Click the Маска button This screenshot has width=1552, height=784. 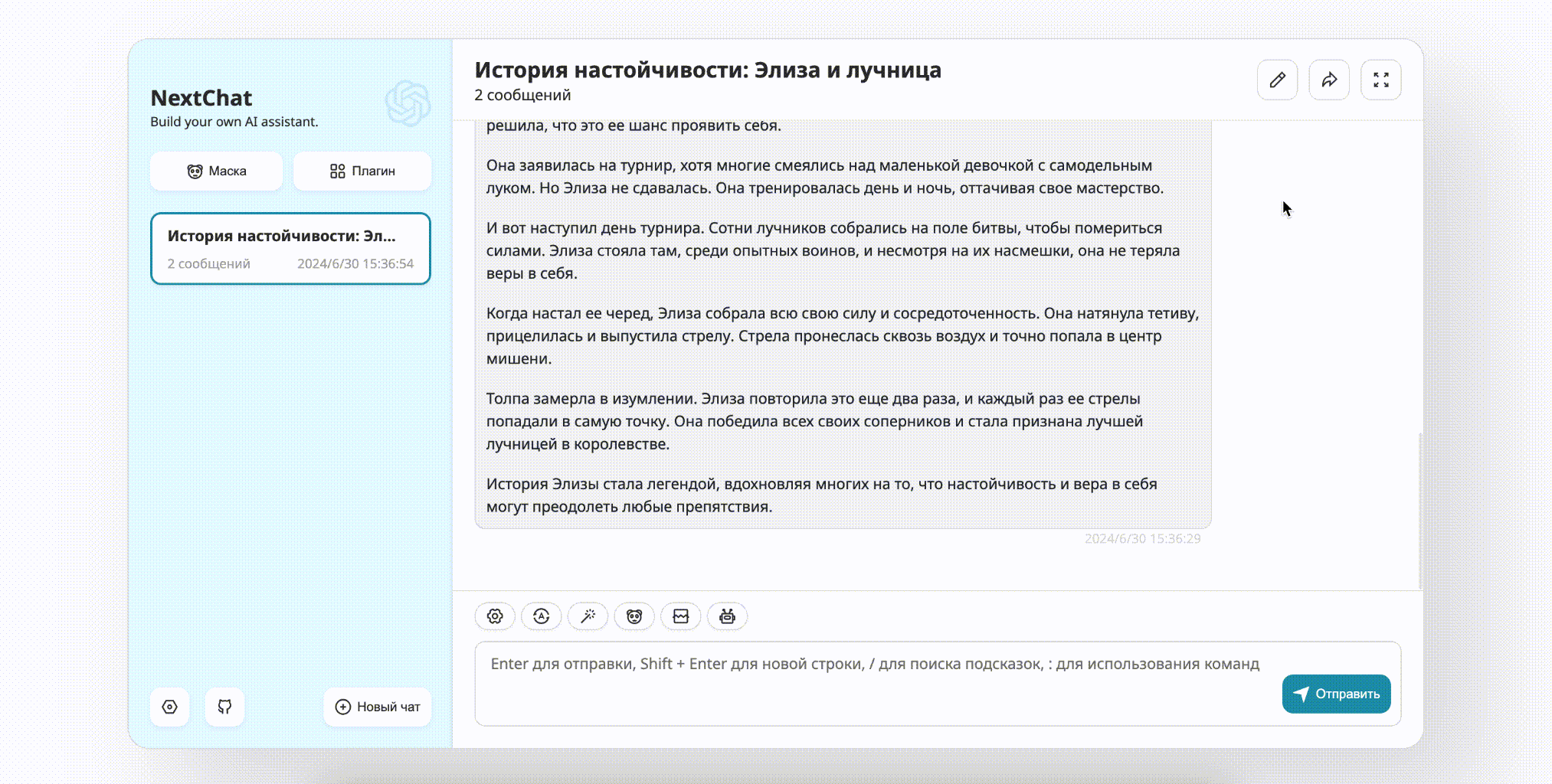click(217, 171)
